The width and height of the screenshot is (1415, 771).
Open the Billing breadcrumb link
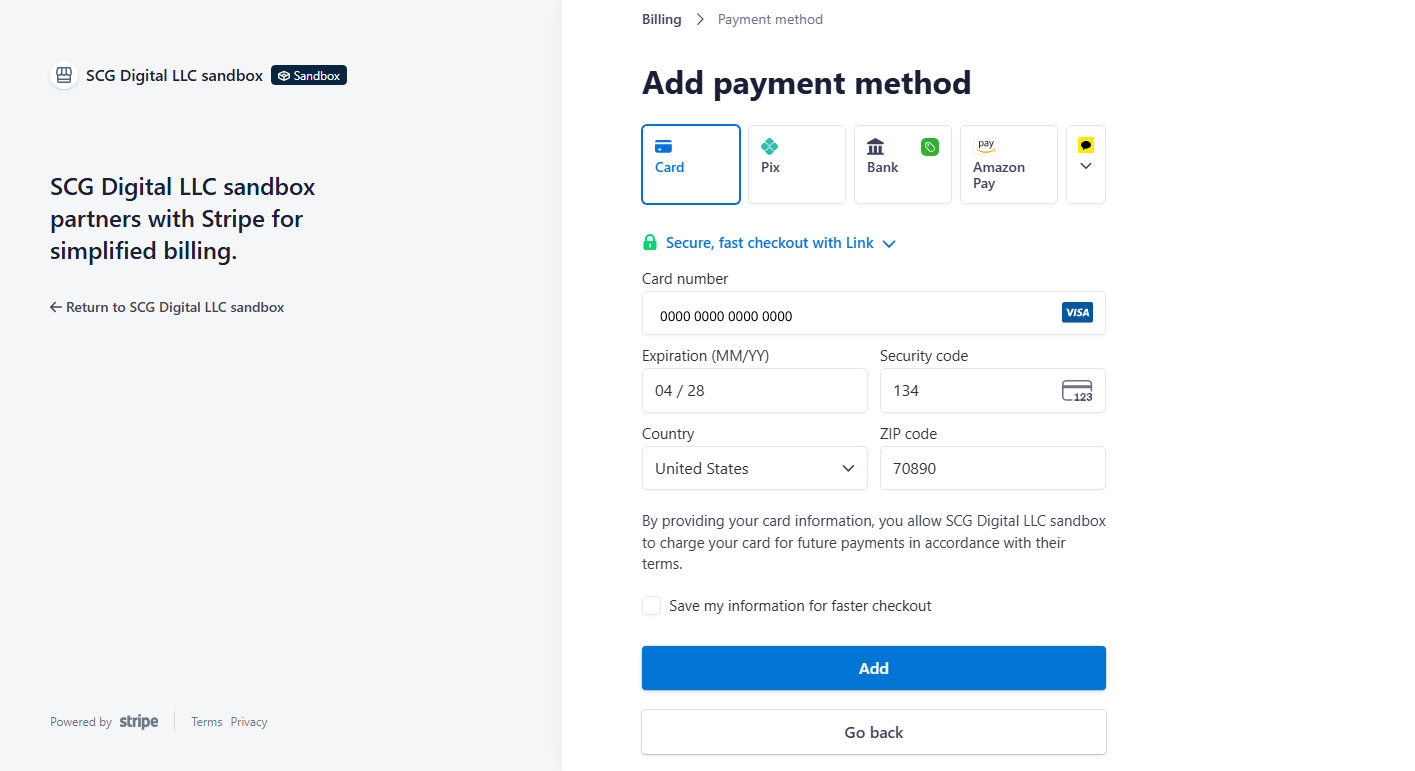[x=662, y=19]
